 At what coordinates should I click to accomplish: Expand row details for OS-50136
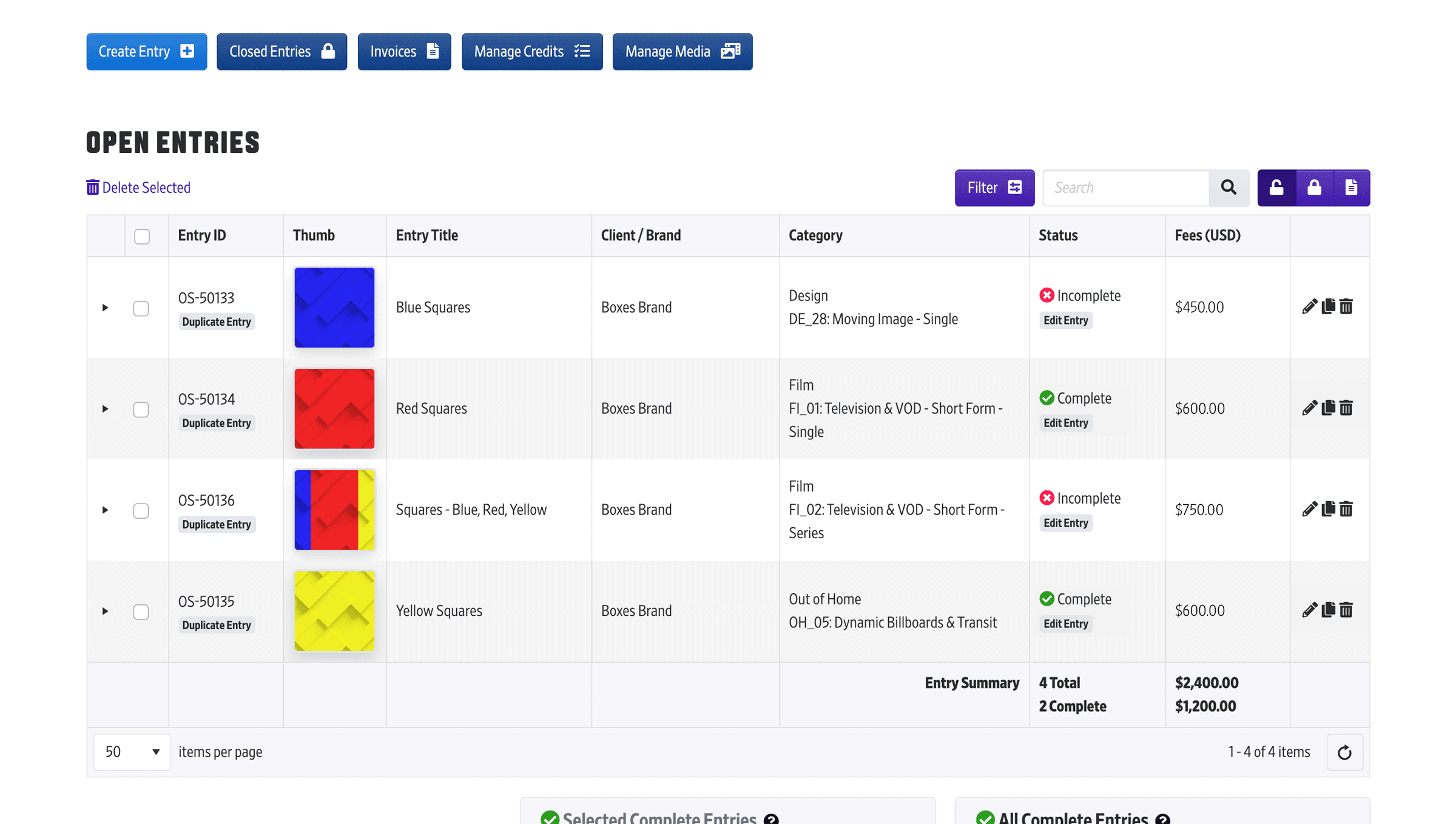click(x=105, y=510)
